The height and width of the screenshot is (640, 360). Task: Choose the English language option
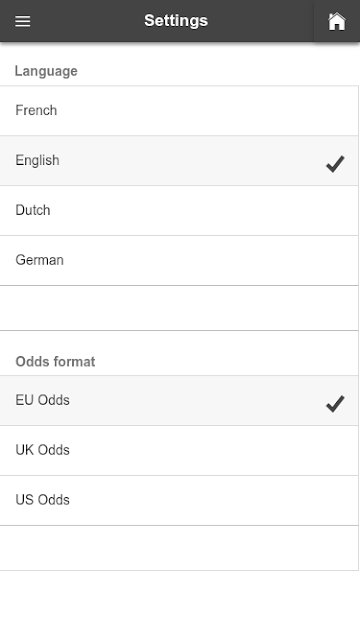(179, 161)
